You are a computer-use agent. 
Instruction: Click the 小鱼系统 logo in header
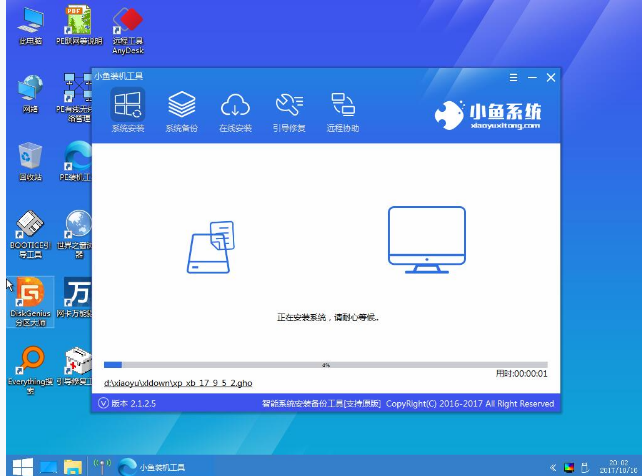pyautogui.click(x=490, y=115)
